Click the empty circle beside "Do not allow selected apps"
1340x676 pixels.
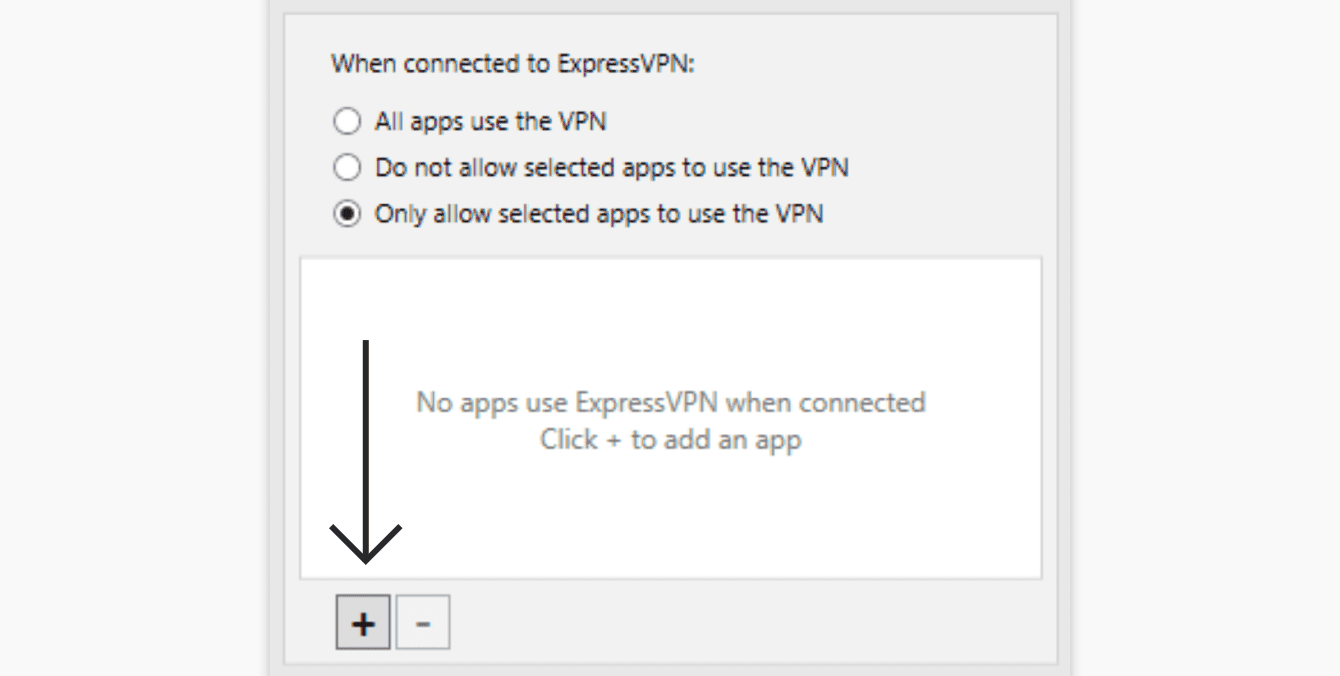347,168
